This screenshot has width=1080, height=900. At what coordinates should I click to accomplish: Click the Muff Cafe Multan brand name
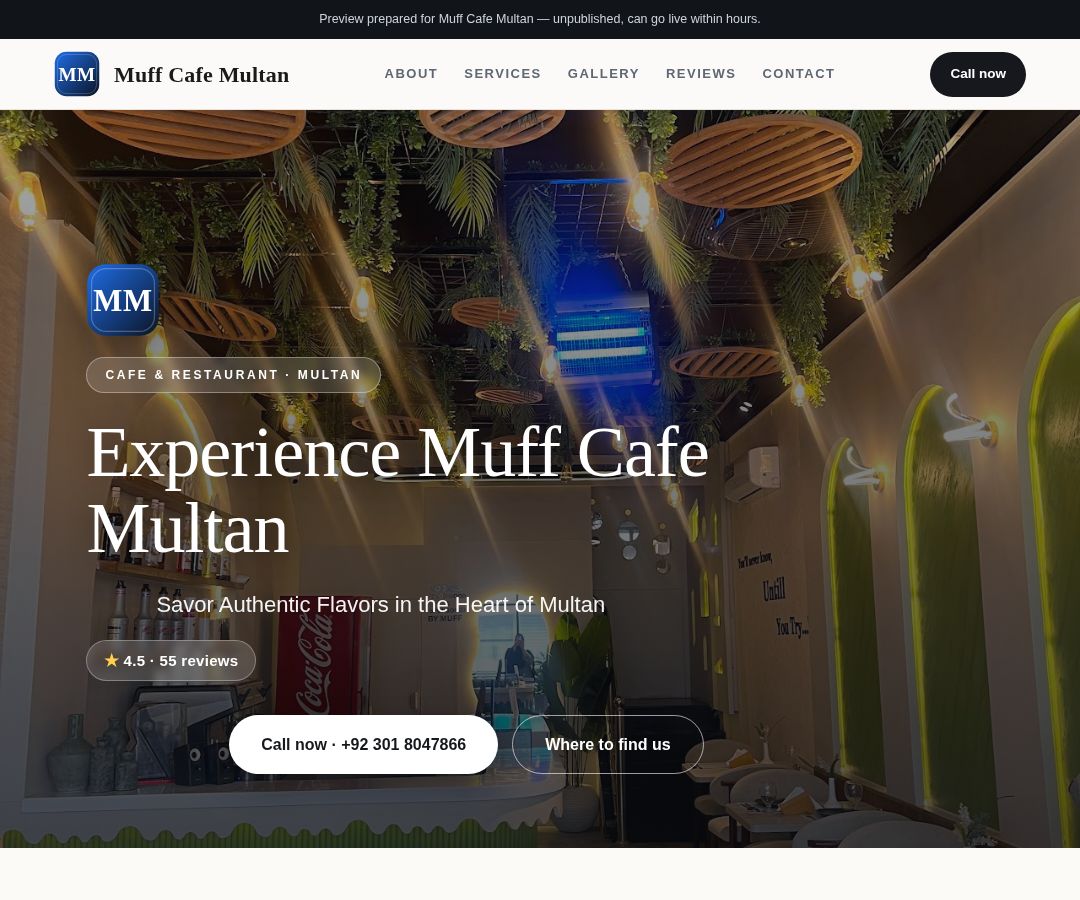coord(201,74)
